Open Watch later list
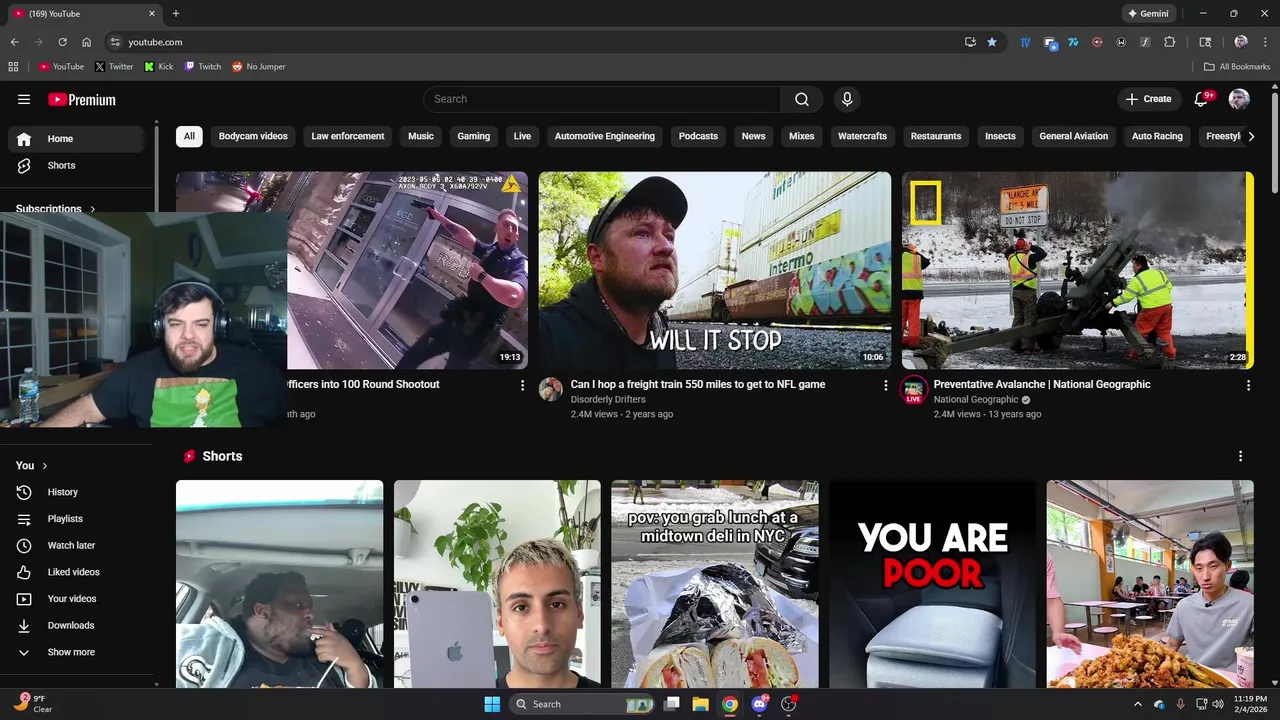The image size is (1280, 720). [x=76, y=545]
